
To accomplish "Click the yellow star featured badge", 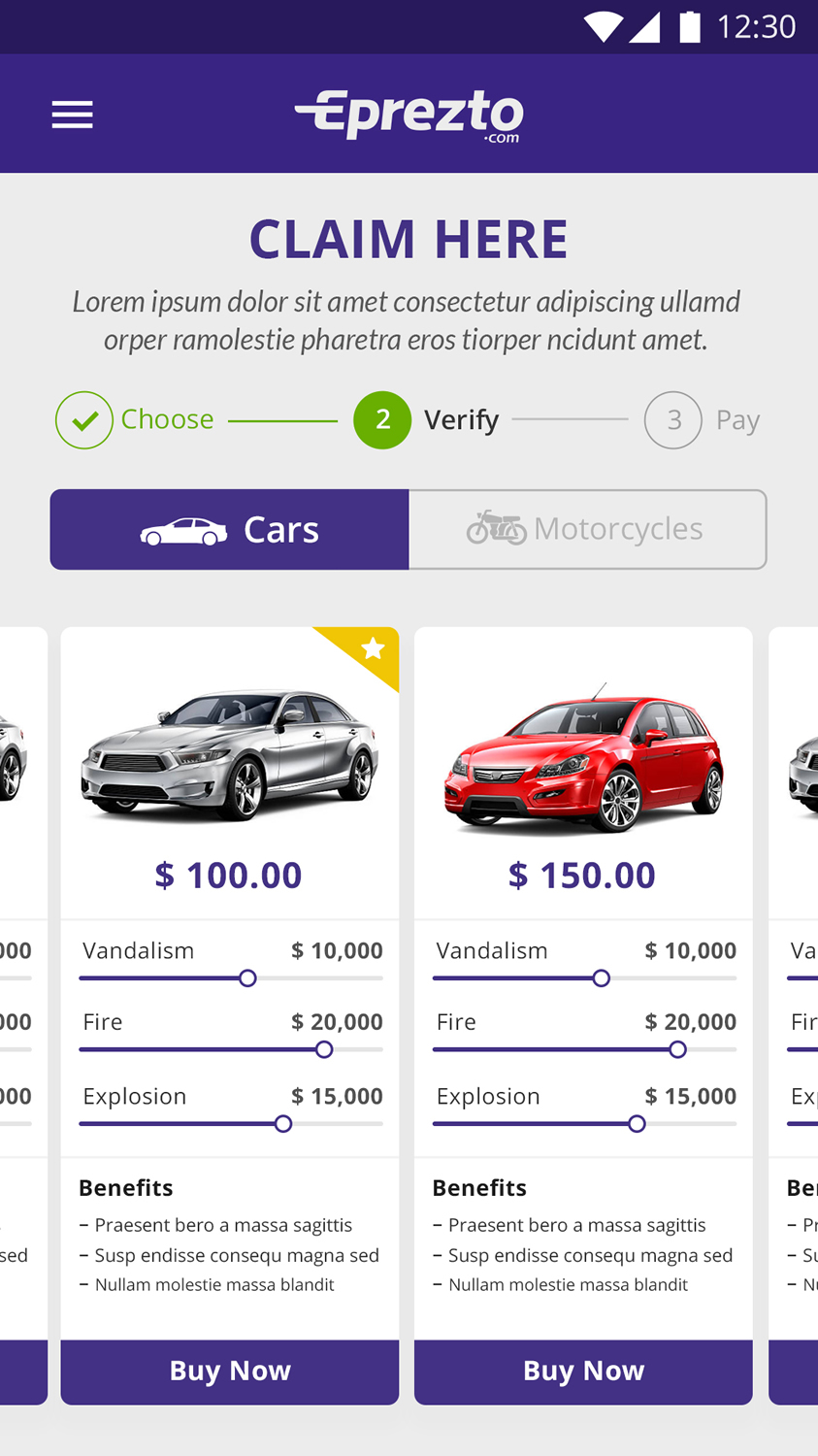I will [x=373, y=649].
